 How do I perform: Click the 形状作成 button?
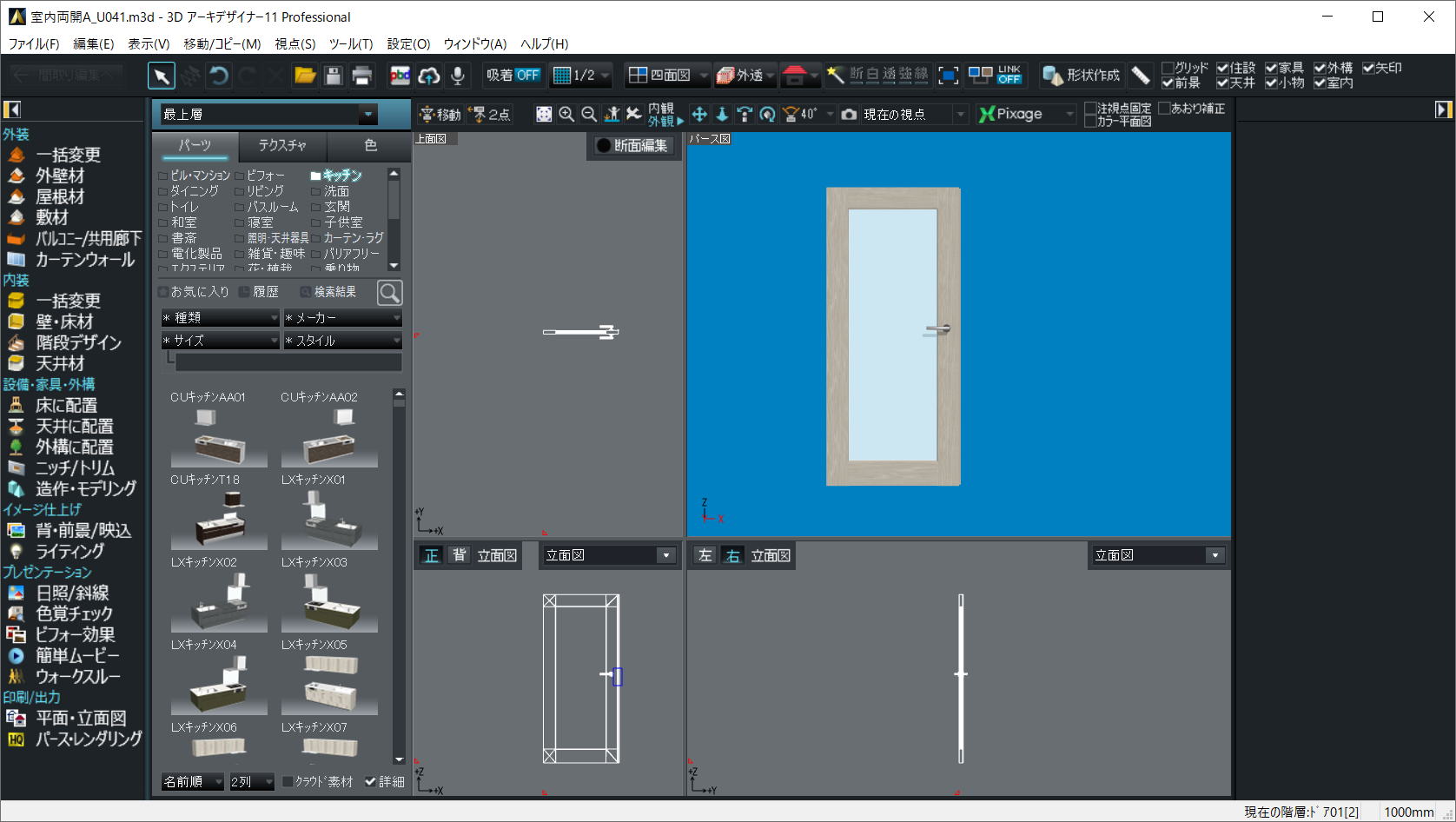pyautogui.click(x=1082, y=76)
